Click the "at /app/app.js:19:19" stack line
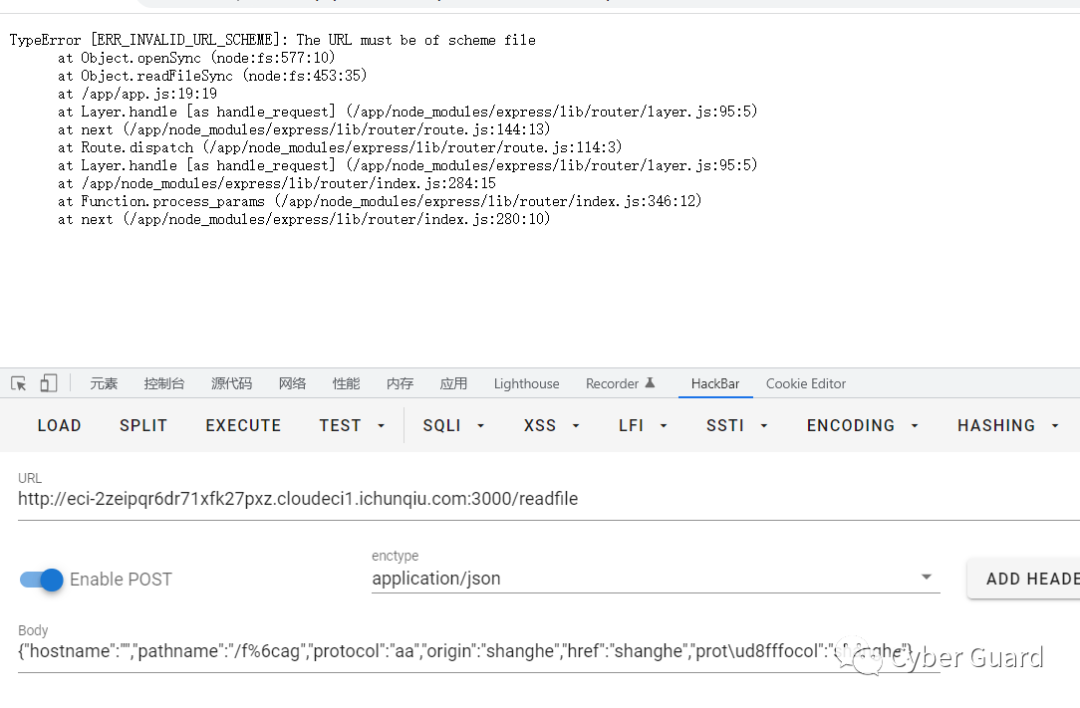Screen dimensions: 1080x708 tap(138, 94)
